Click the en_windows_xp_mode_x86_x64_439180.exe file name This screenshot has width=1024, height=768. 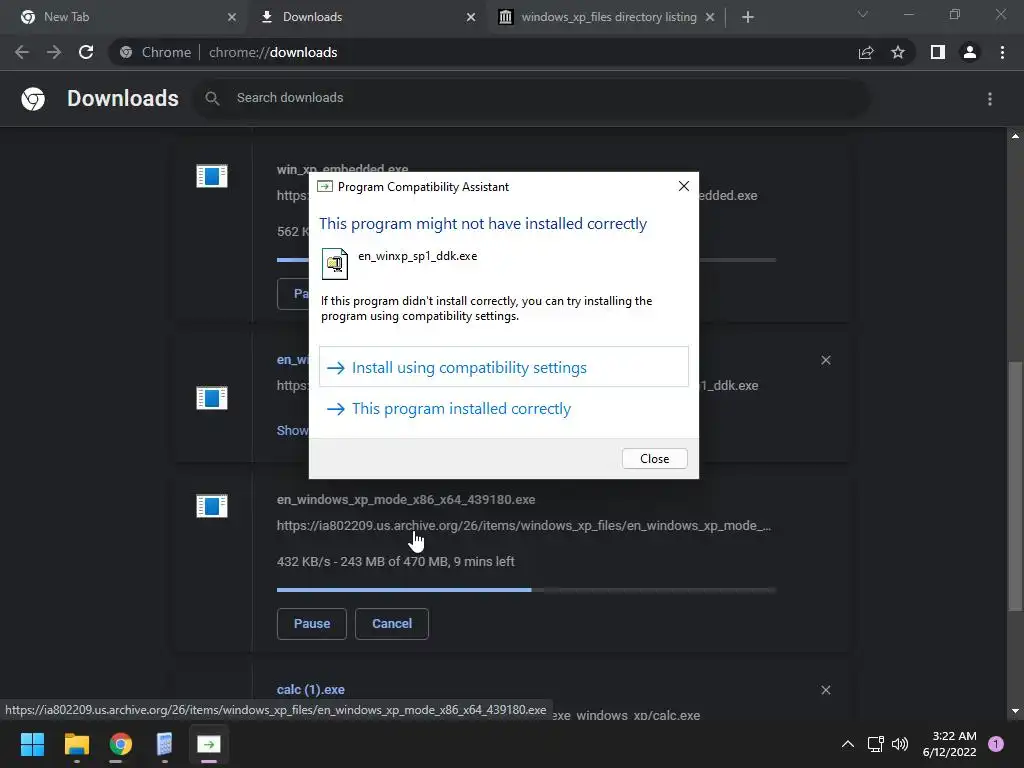[406, 500]
